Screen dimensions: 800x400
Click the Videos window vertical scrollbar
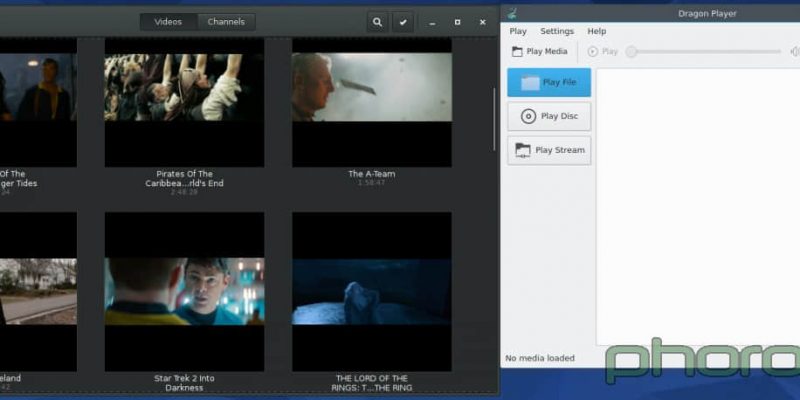point(494,119)
